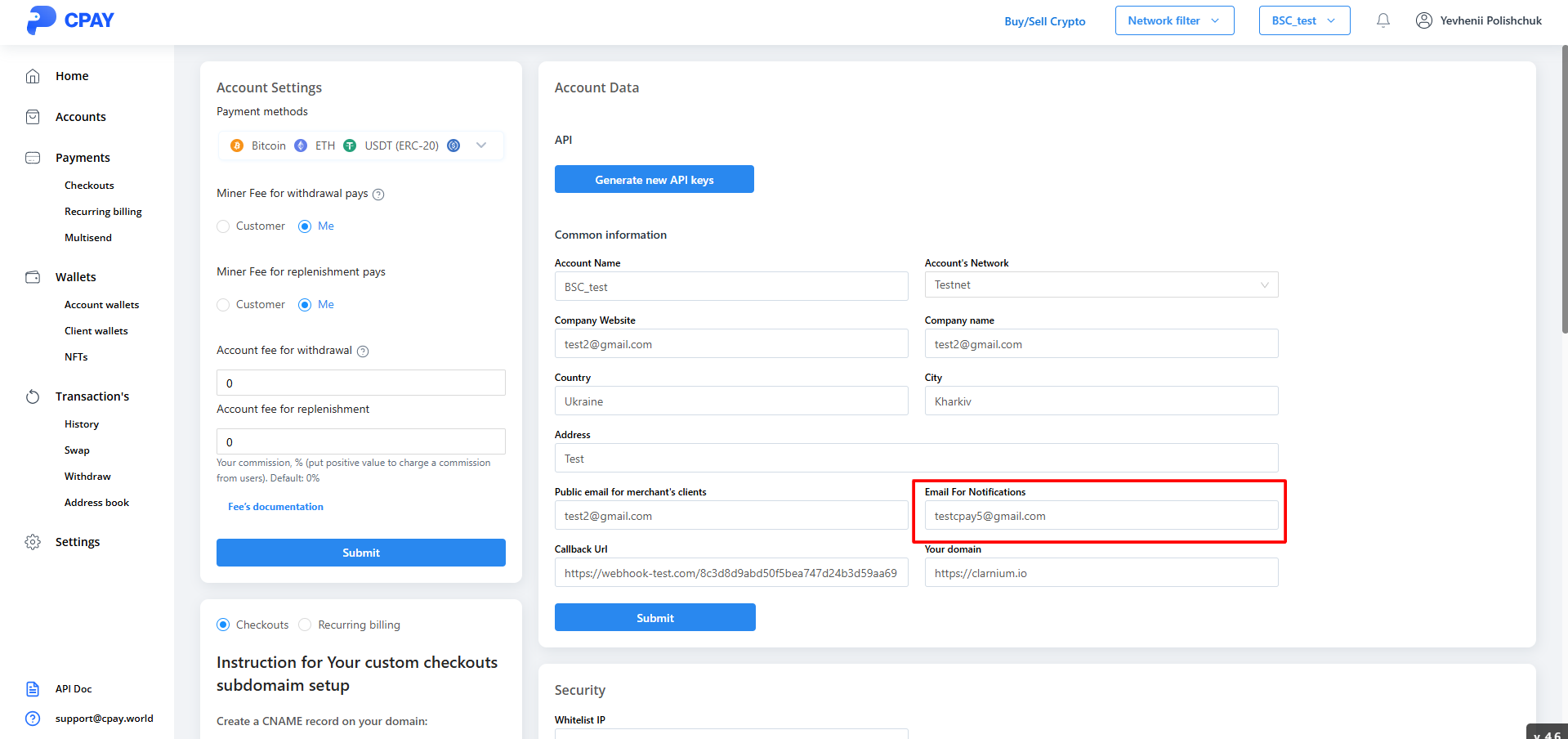Expand the Payment methods dropdown

481,146
